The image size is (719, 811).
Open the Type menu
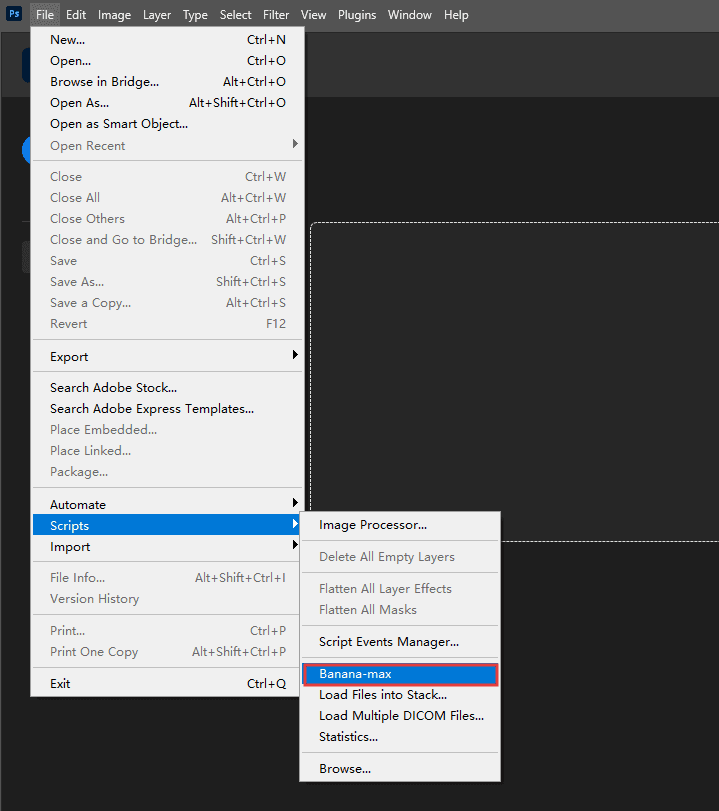pyautogui.click(x=195, y=14)
